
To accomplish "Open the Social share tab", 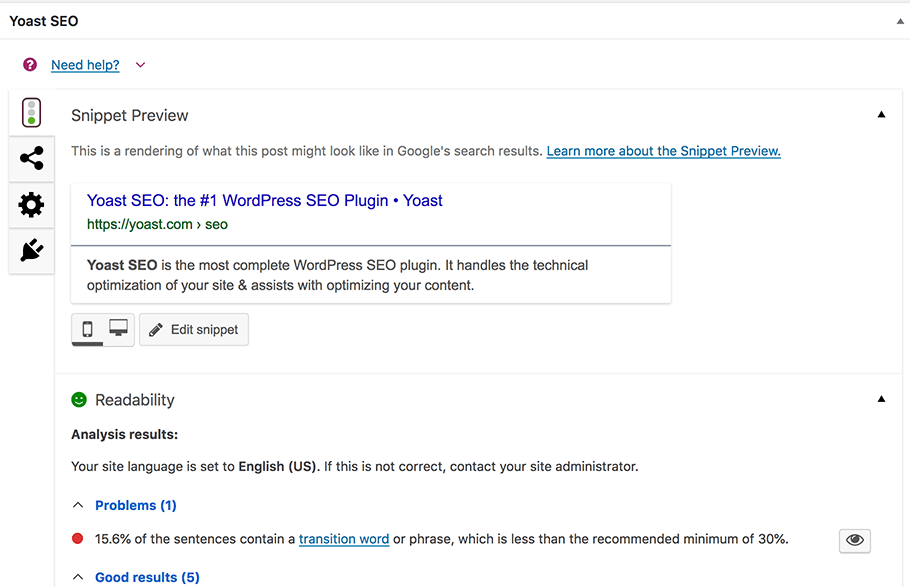I will pos(31,158).
